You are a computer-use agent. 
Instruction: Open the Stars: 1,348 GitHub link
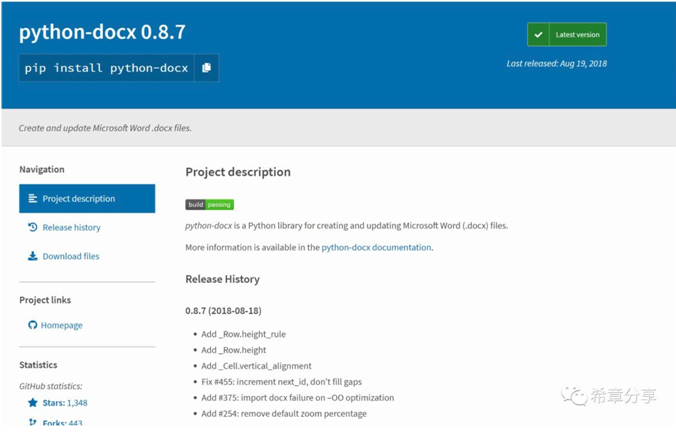pos(65,403)
